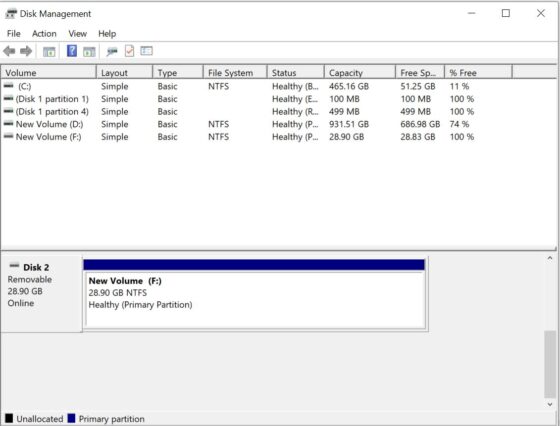The image size is (560, 426).
Task: Select drive icon beside Disk 1 partition 4
Action: (9, 111)
